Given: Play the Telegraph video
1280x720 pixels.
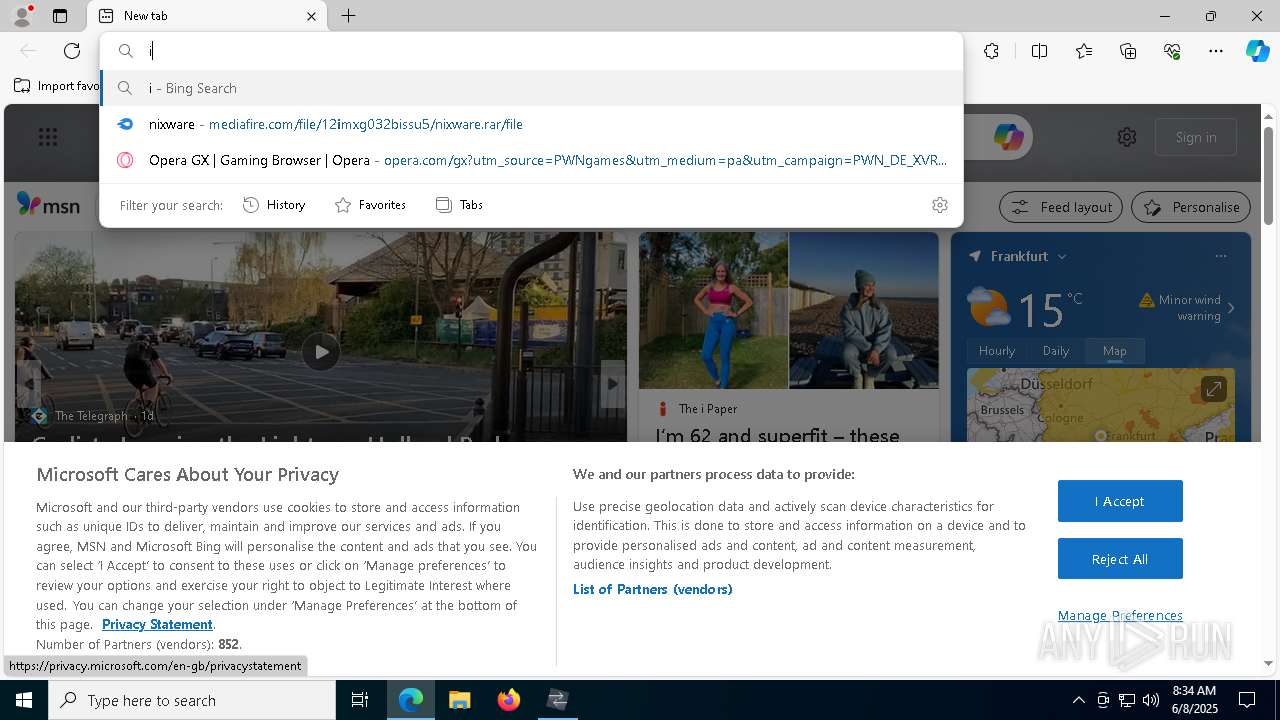Looking at the screenshot, I should click(321, 352).
